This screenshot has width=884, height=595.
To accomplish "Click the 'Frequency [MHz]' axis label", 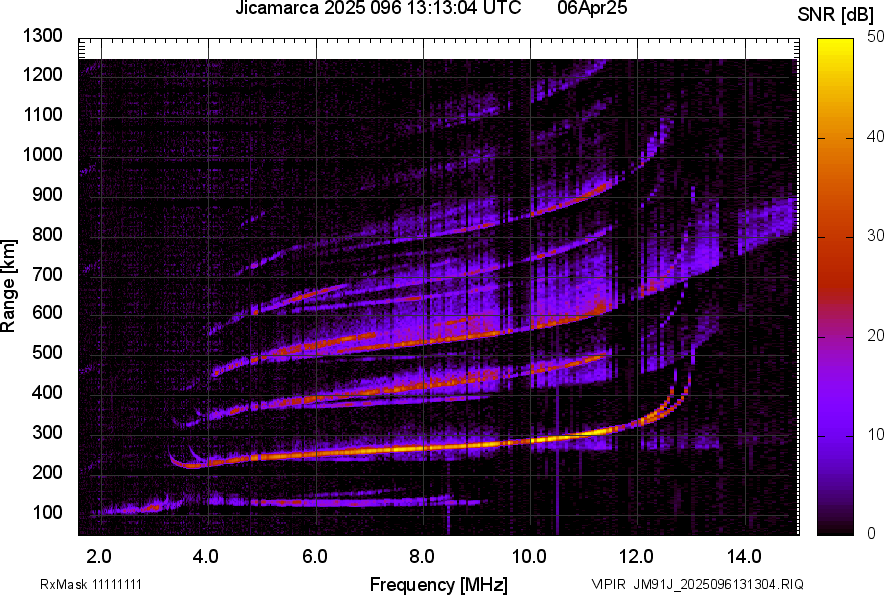I will point(439,584).
